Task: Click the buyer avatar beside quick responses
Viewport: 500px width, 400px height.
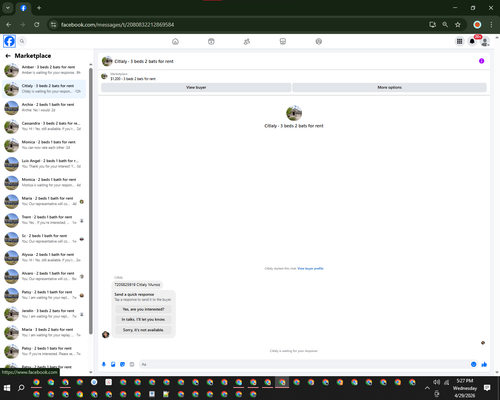Action: [x=106, y=334]
